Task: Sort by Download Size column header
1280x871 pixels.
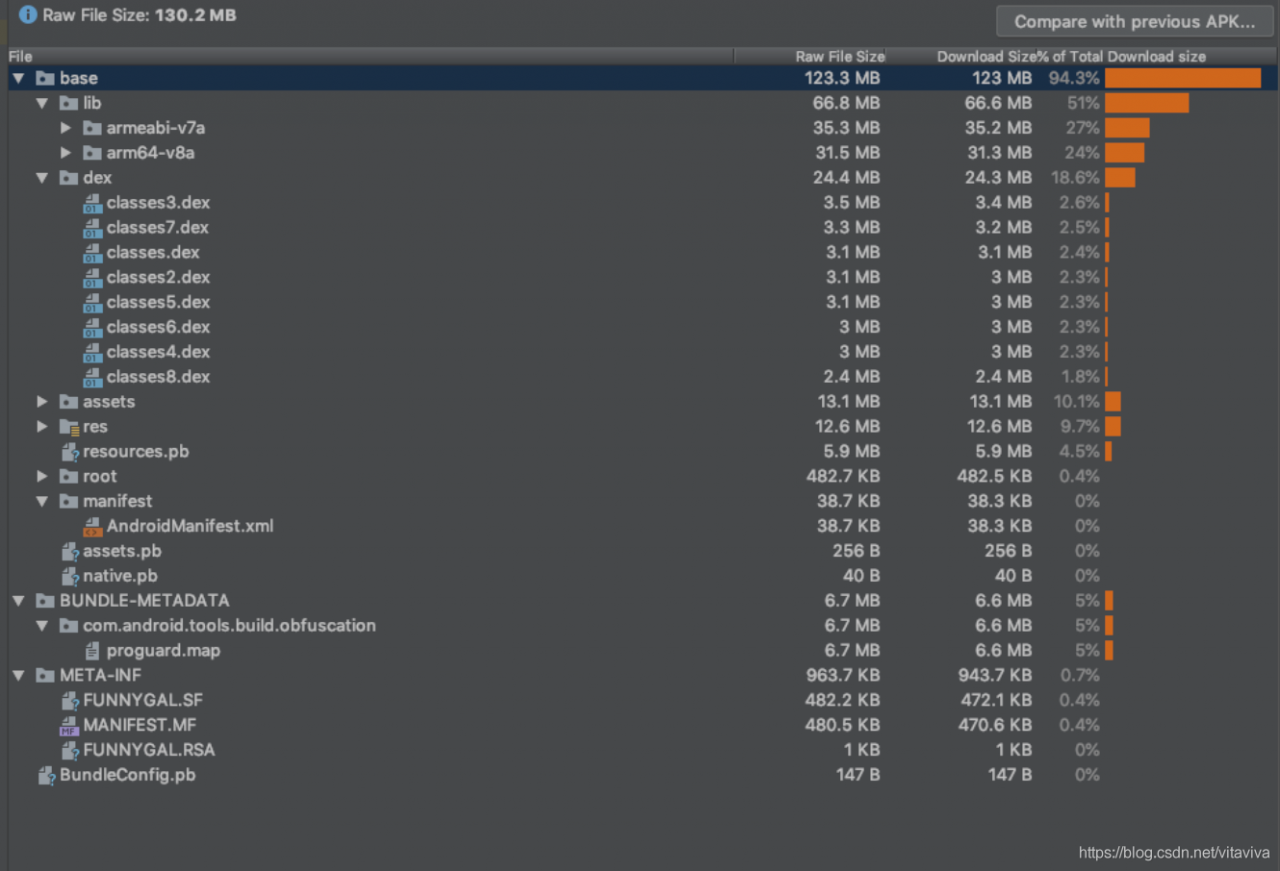Action: (x=961, y=56)
